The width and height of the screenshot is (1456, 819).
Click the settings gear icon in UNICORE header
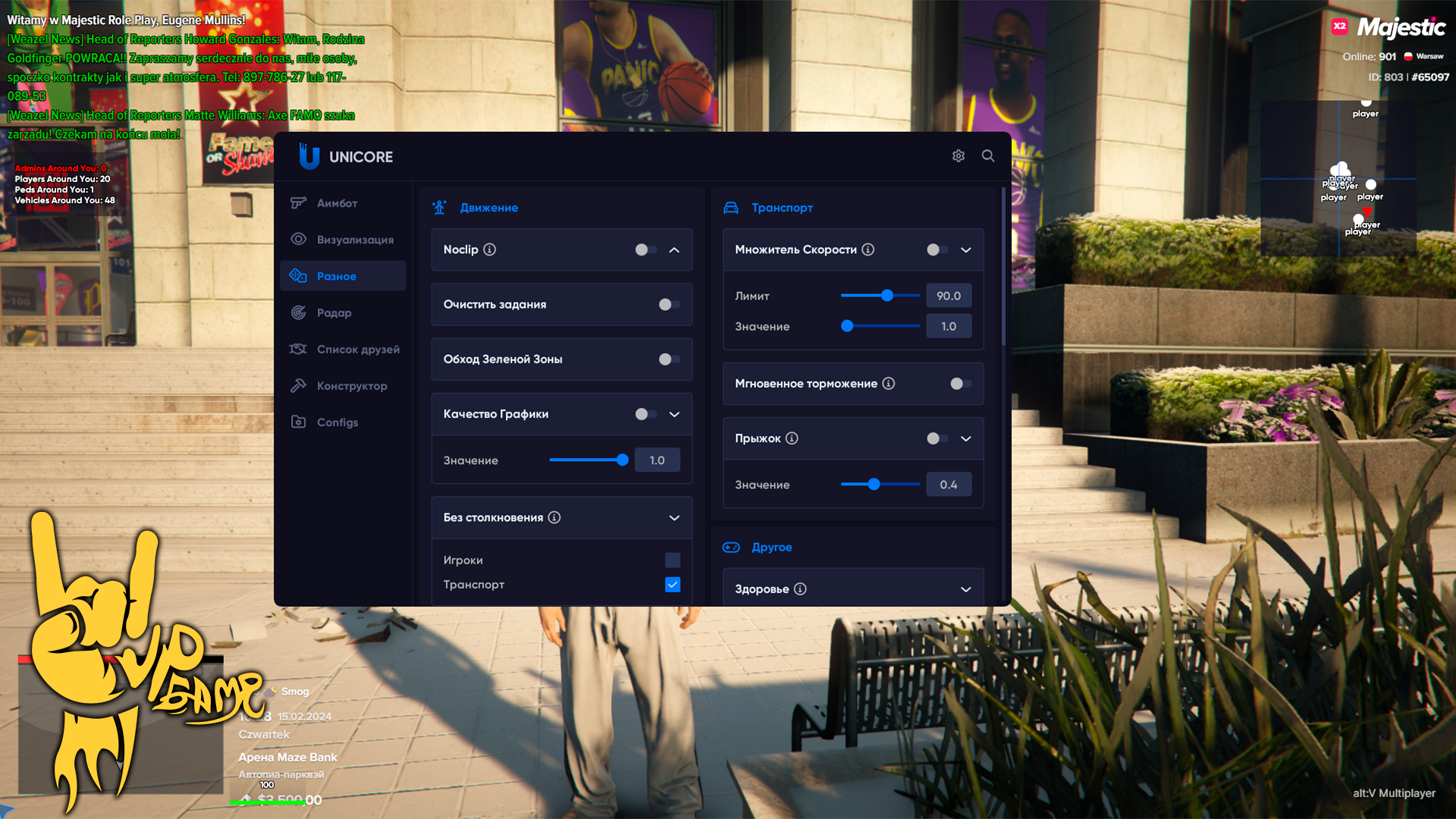959,155
